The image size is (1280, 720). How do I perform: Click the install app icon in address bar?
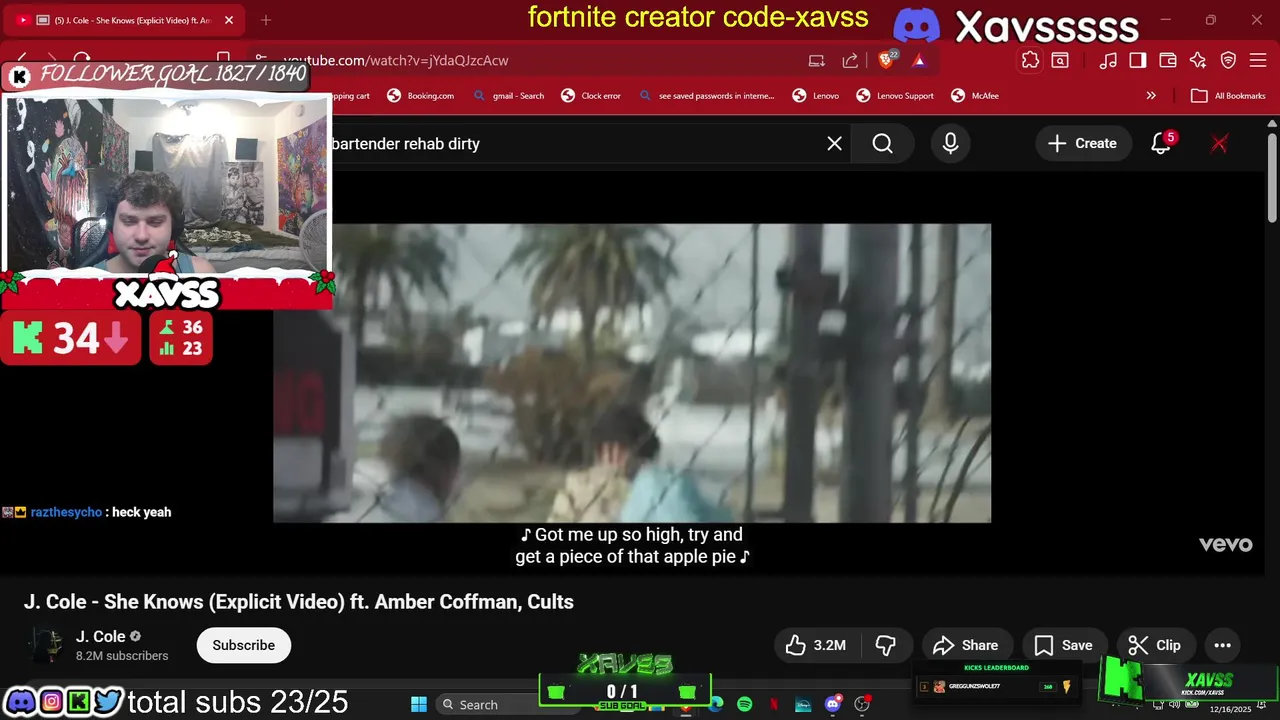(x=817, y=61)
